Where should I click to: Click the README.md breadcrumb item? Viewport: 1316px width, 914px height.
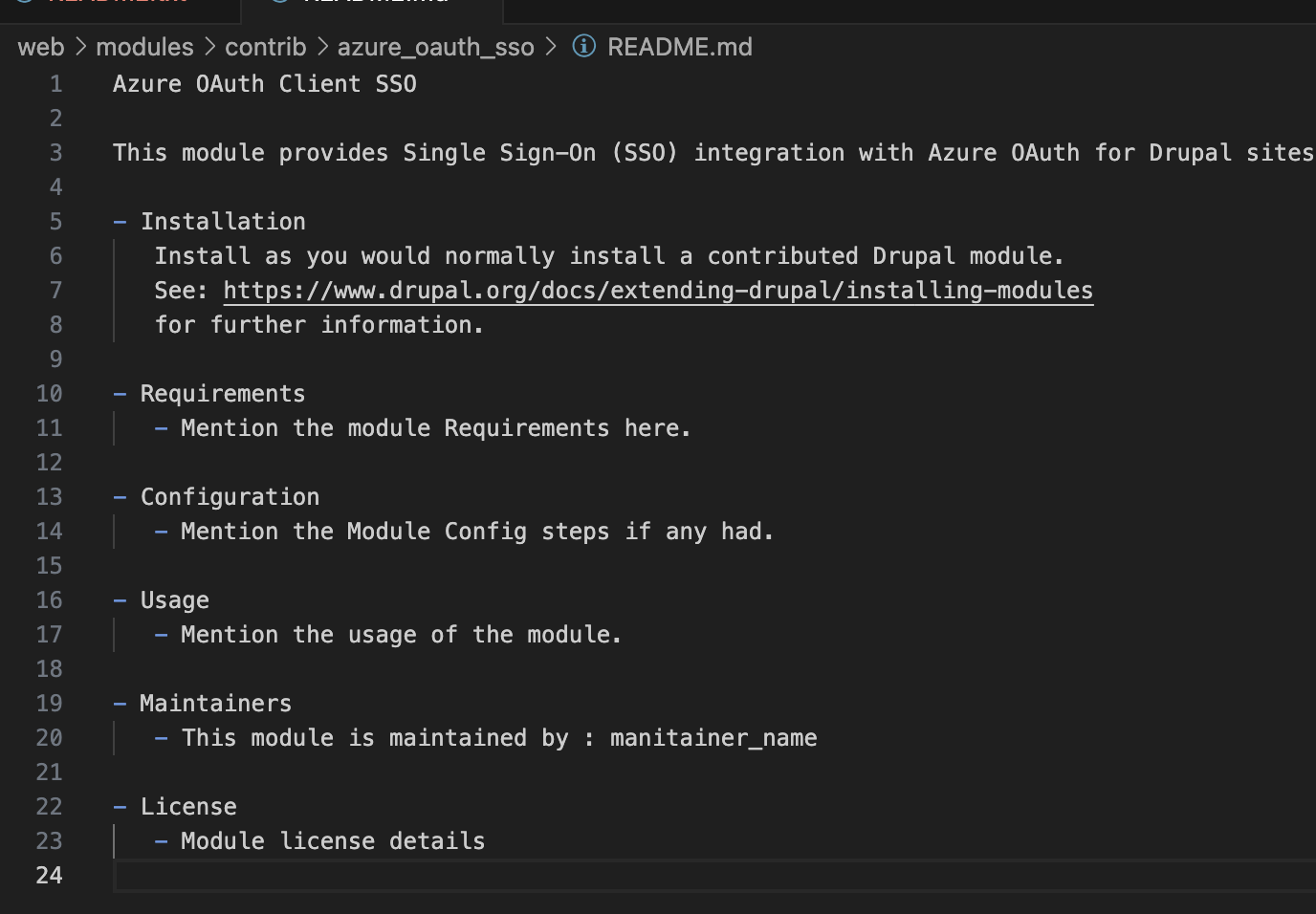click(680, 46)
